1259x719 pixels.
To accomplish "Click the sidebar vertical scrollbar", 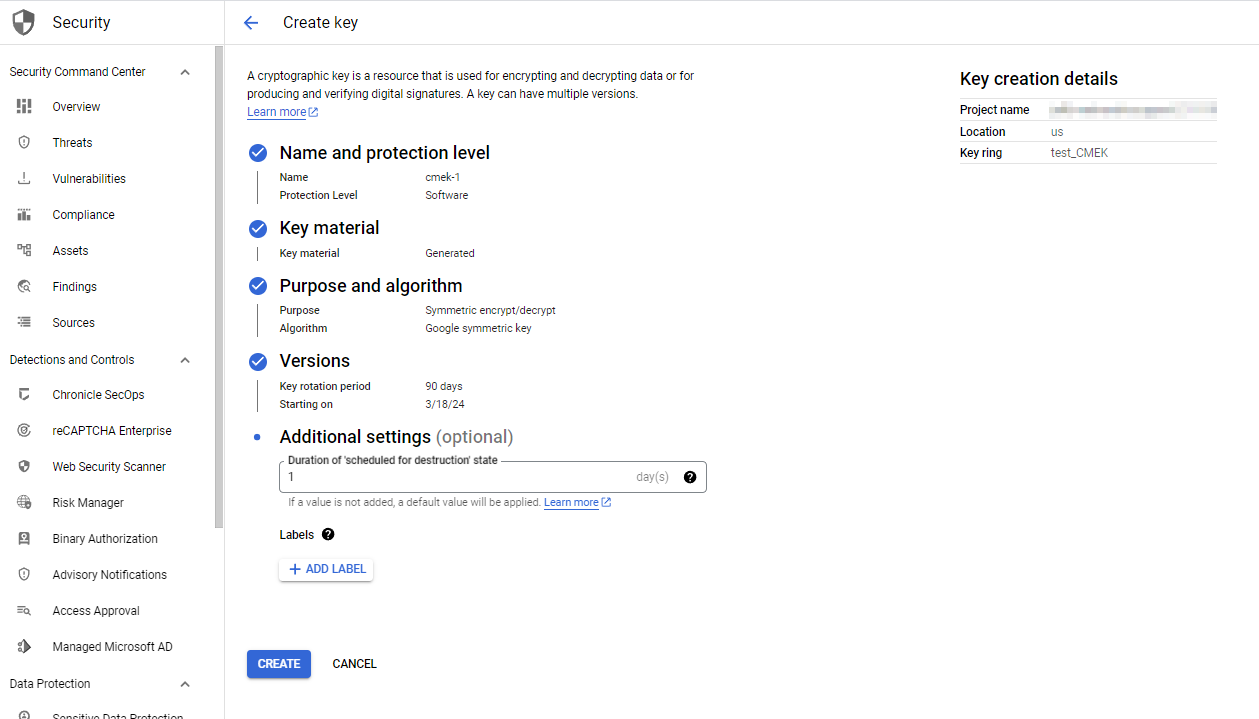I will [x=219, y=286].
